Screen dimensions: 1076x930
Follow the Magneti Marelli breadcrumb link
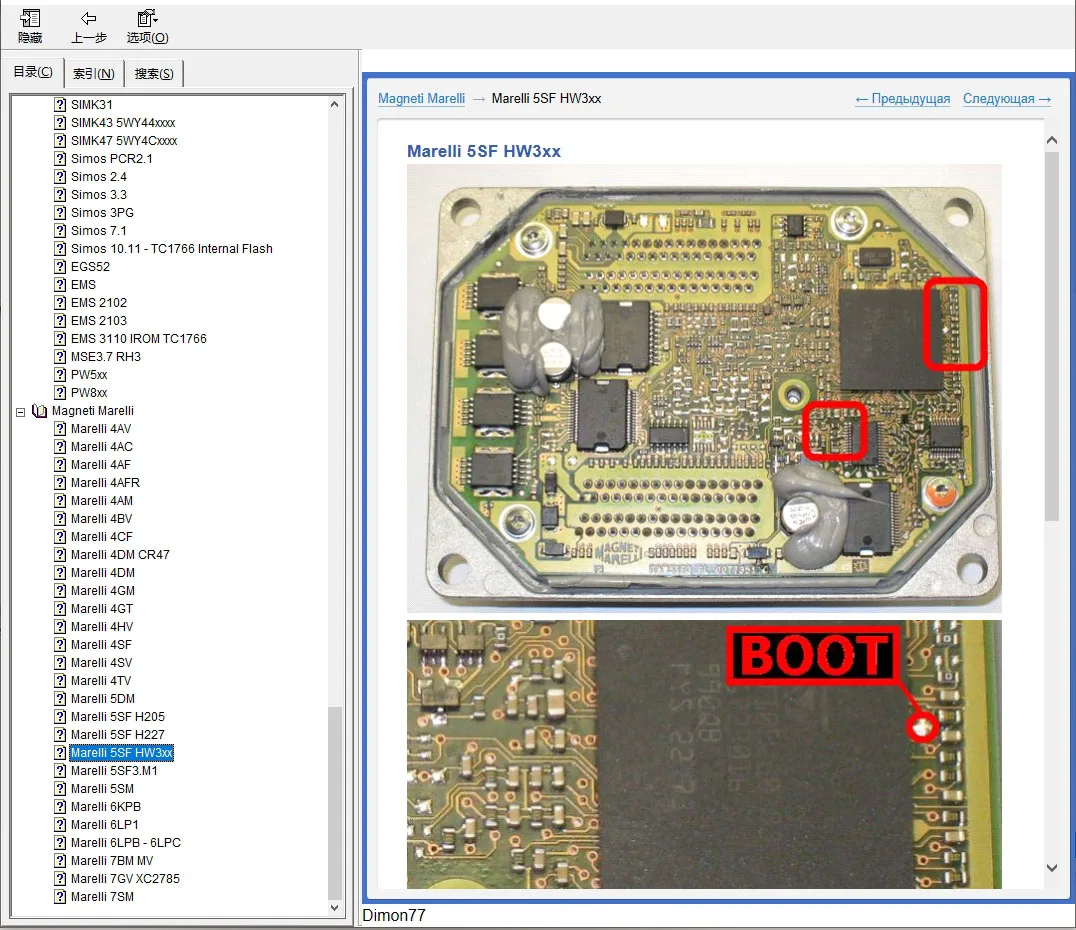tap(421, 99)
